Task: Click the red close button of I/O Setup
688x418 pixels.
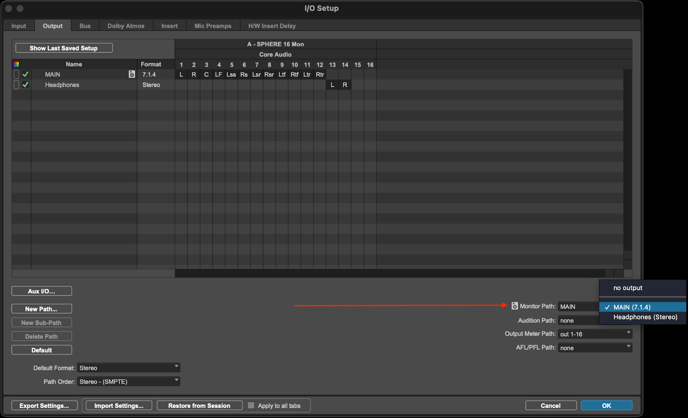Action: coord(10,8)
